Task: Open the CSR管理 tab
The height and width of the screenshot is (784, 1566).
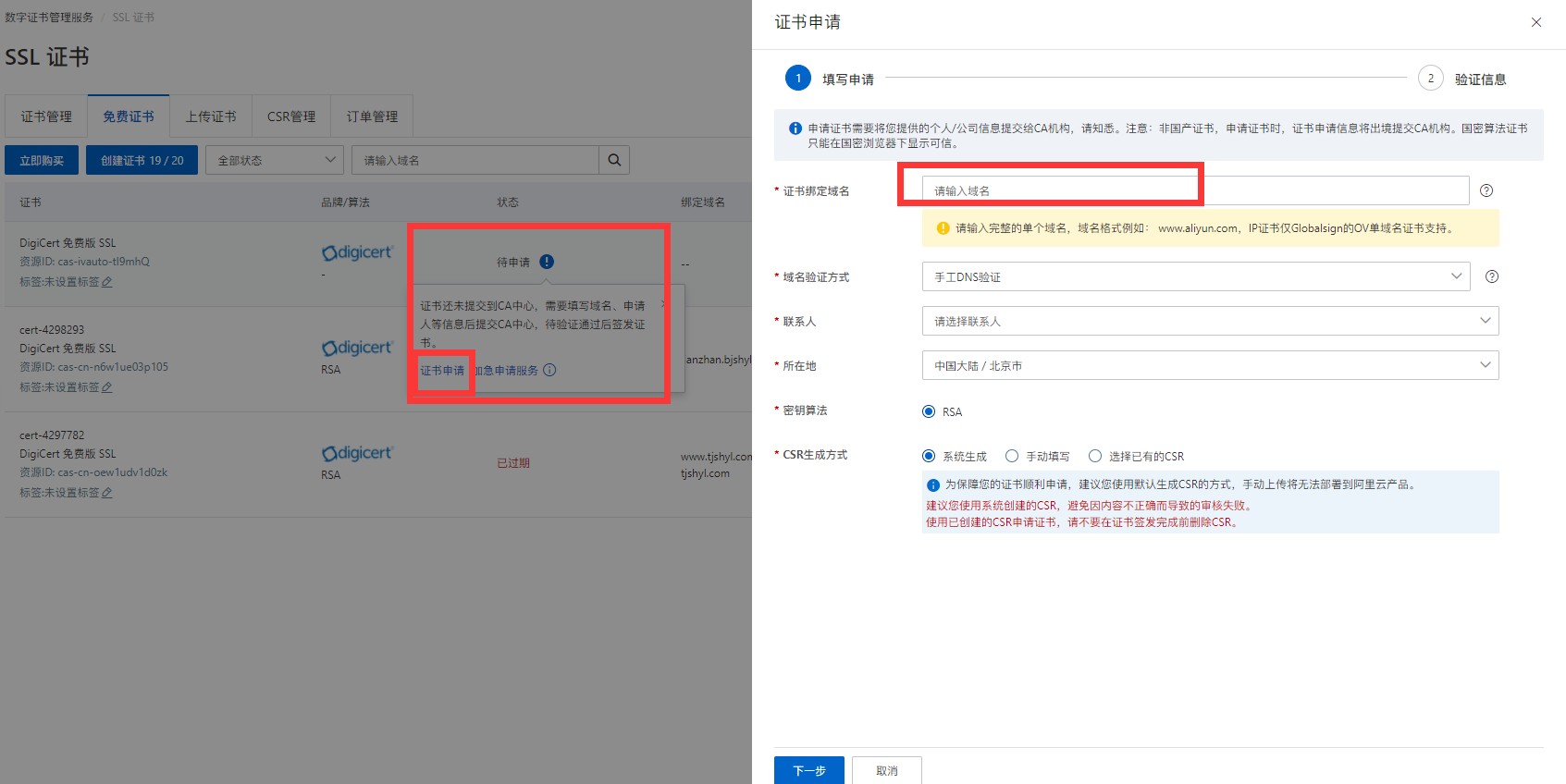Action: tap(291, 116)
